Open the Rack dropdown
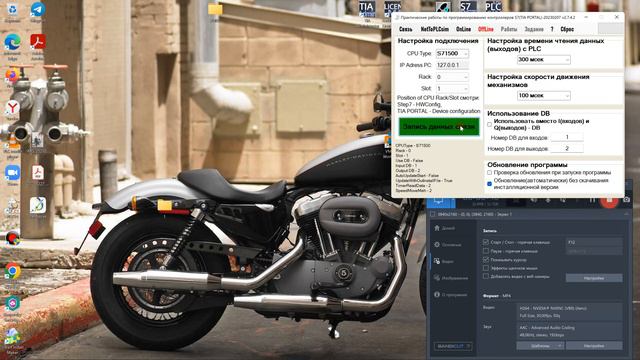Viewport: 640px width, 360px height. point(452,77)
